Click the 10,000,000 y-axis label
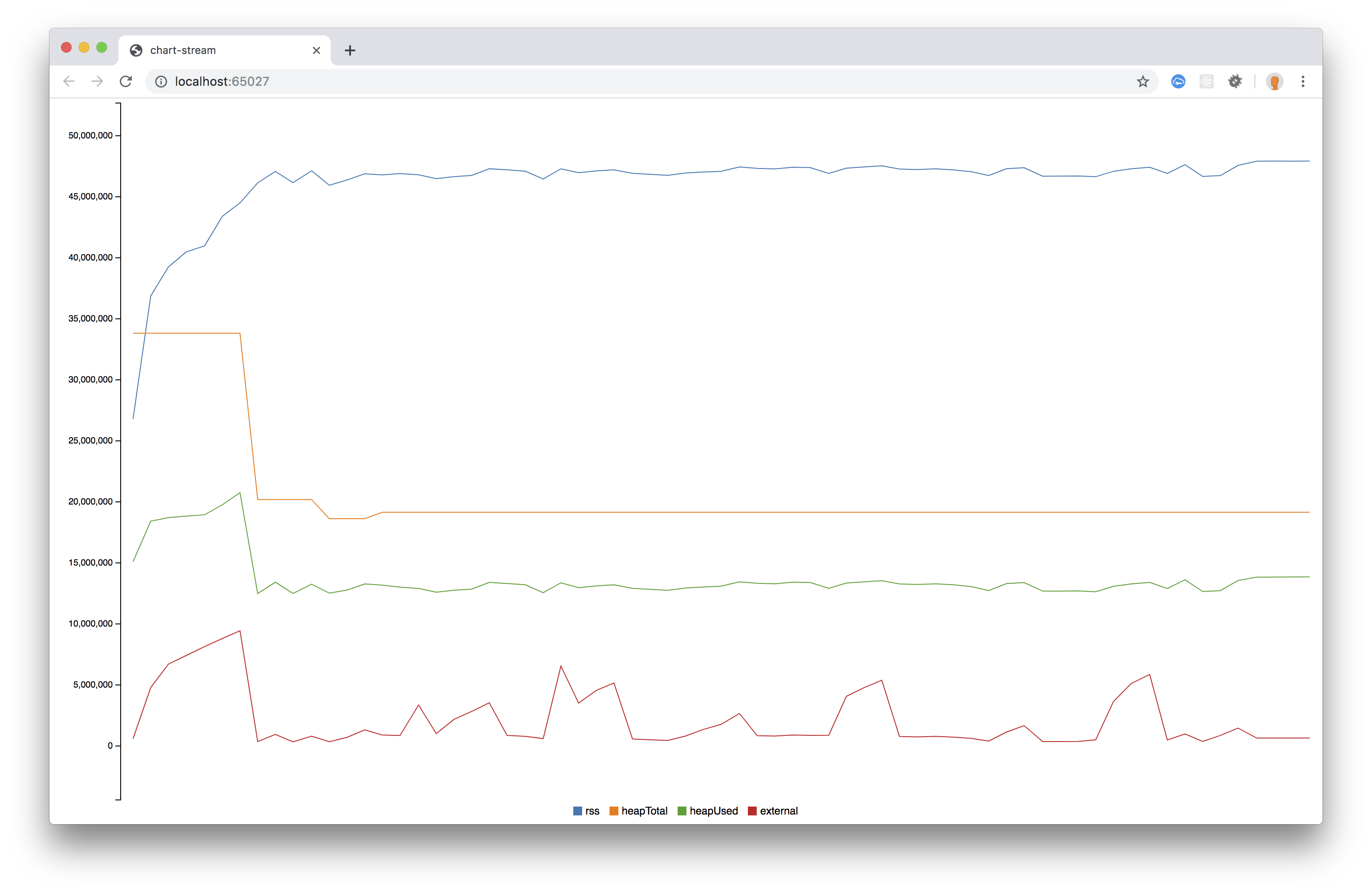The image size is (1372, 895). pyautogui.click(x=91, y=624)
